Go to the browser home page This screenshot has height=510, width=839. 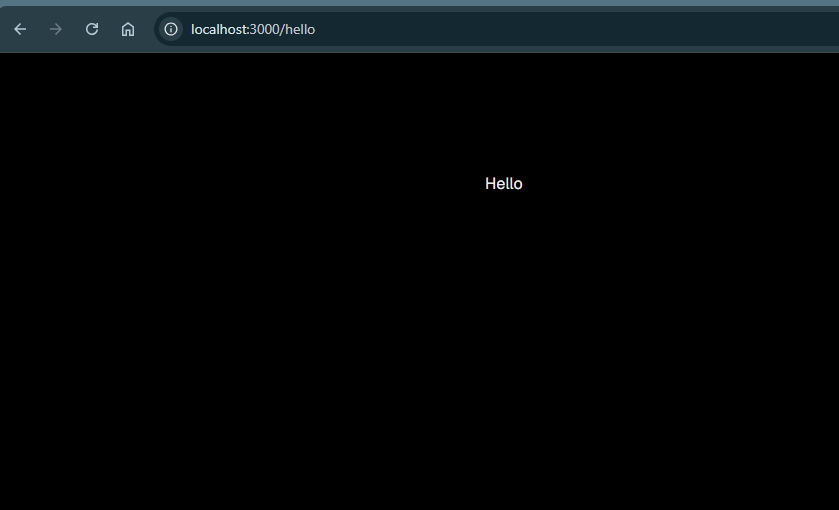point(128,29)
